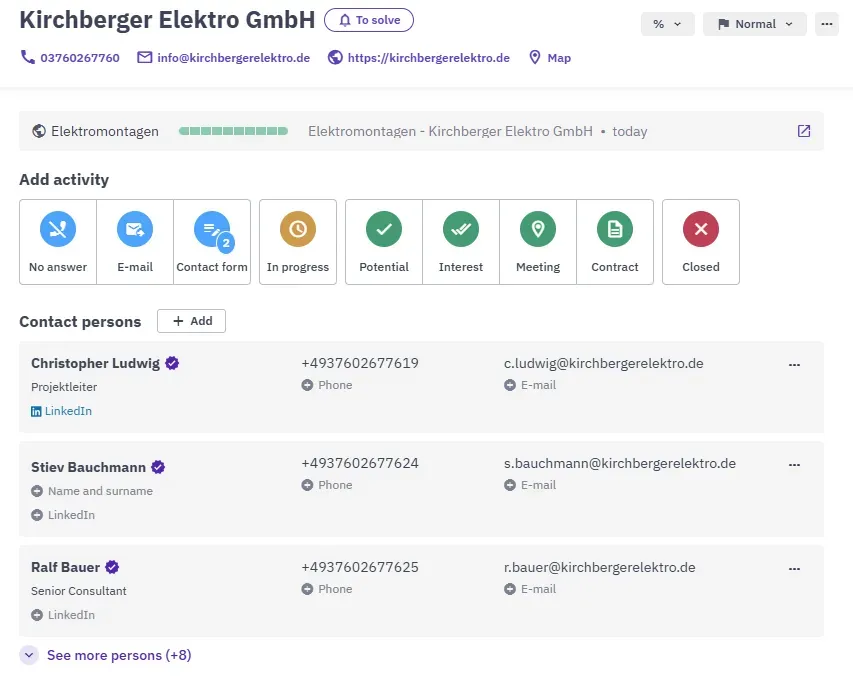
Task: Add LinkedIn for Stiev Bauchmann
Action: pyautogui.click(x=63, y=515)
